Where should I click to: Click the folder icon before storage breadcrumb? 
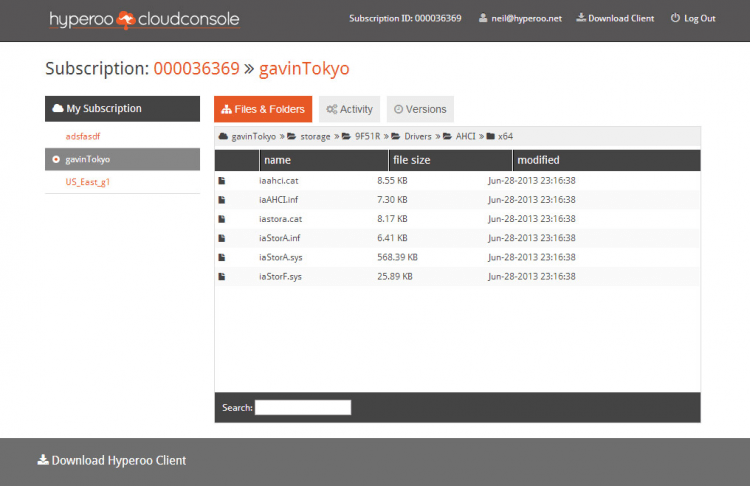pos(291,136)
